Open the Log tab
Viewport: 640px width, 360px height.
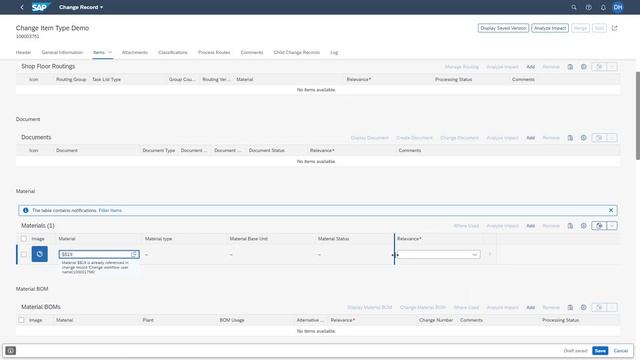tap(334, 52)
